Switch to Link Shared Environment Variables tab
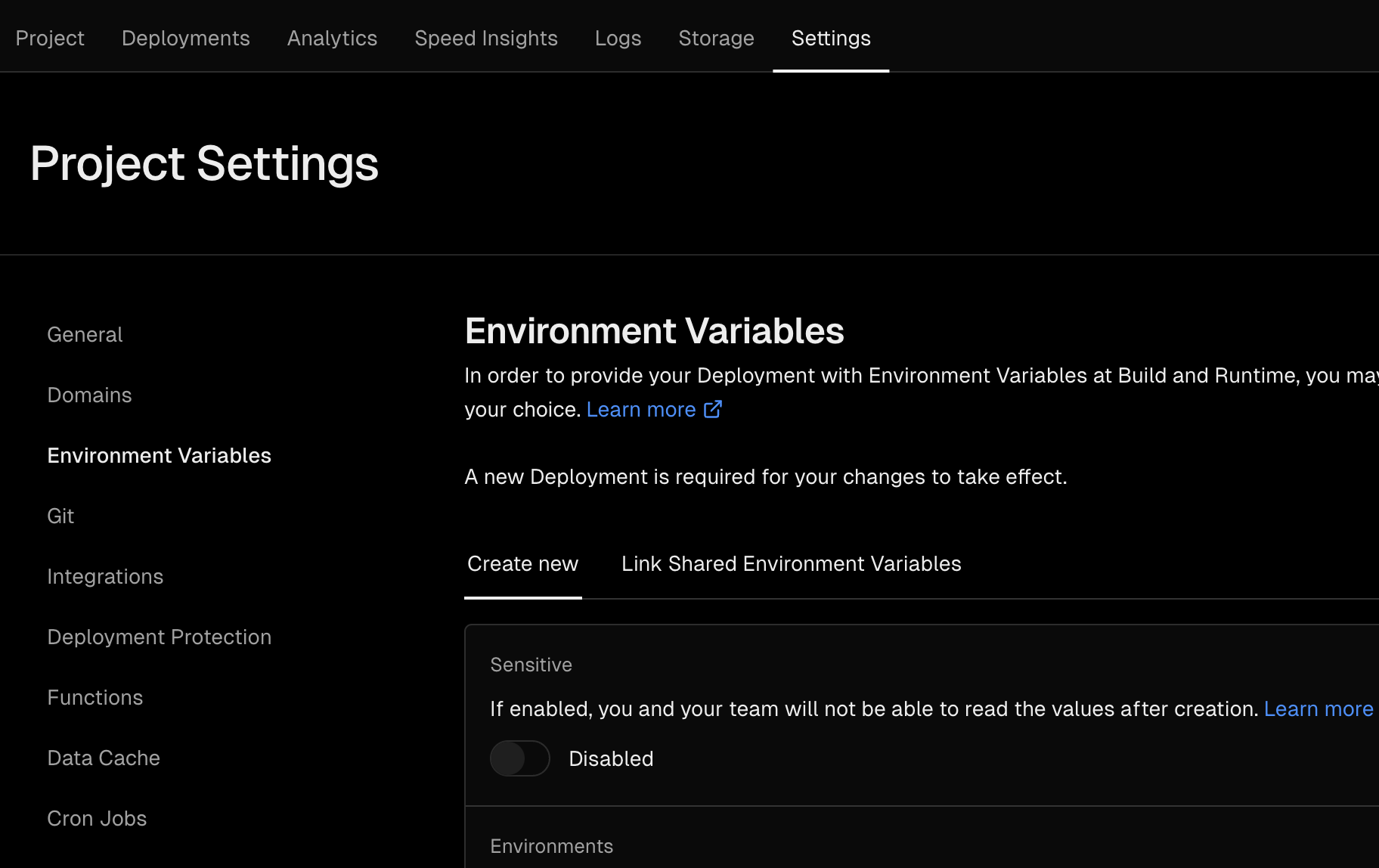Image resolution: width=1379 pixels, height=868 pixels. [x=791, y=564]
